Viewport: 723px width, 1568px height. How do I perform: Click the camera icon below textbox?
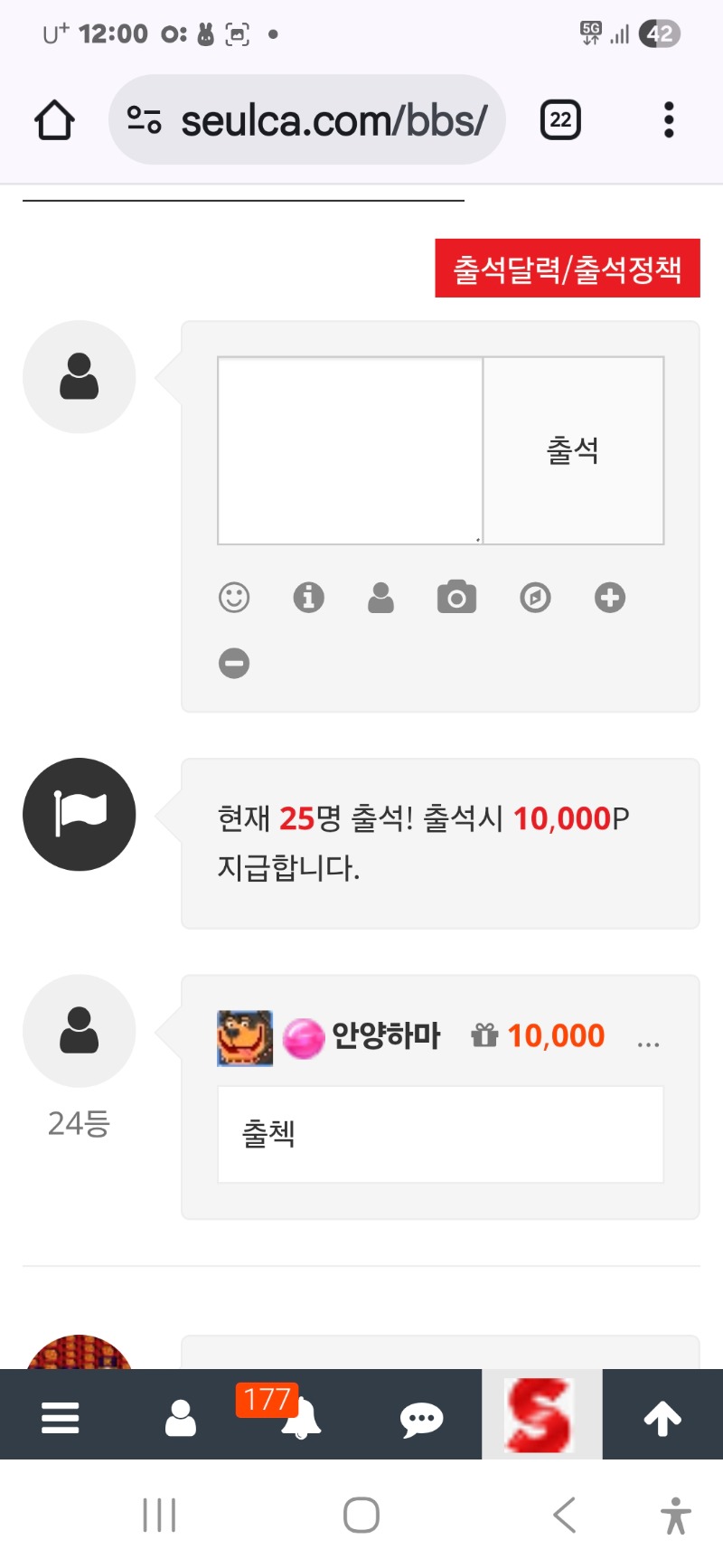(x=456, y=598)
